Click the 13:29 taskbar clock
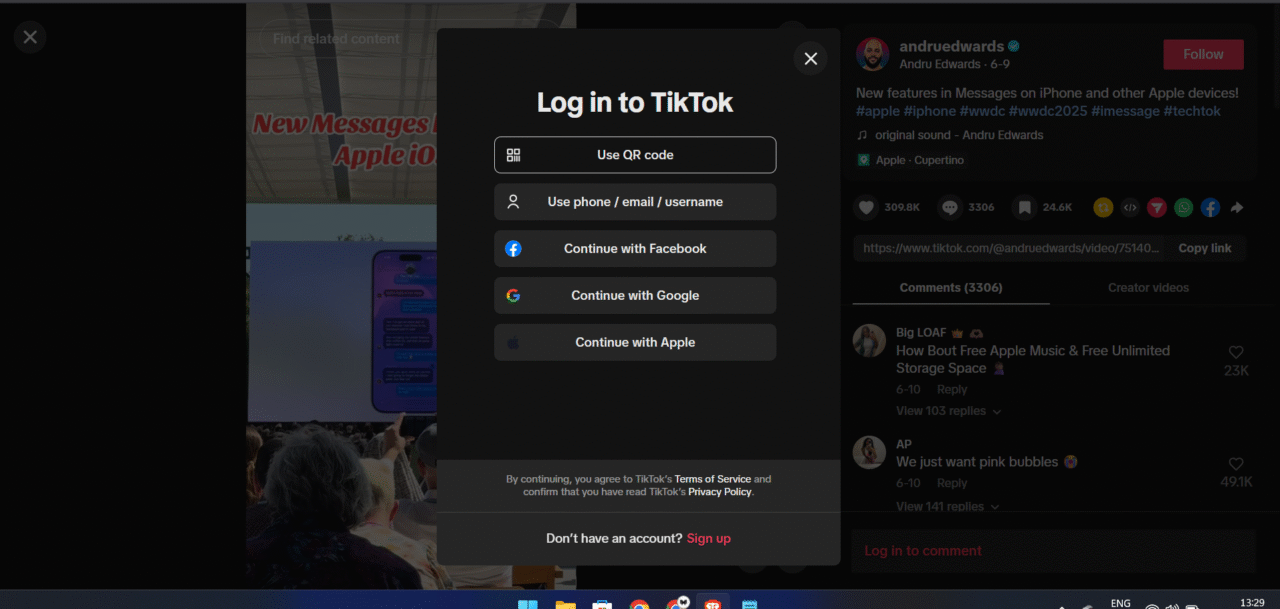1280x609 pixels. 1252,603
